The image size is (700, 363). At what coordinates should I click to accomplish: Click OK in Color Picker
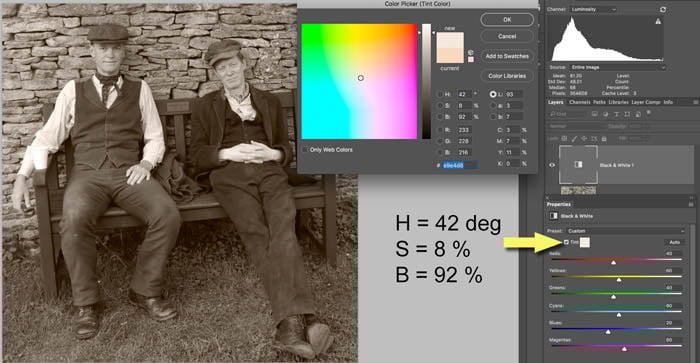(507, 20)
